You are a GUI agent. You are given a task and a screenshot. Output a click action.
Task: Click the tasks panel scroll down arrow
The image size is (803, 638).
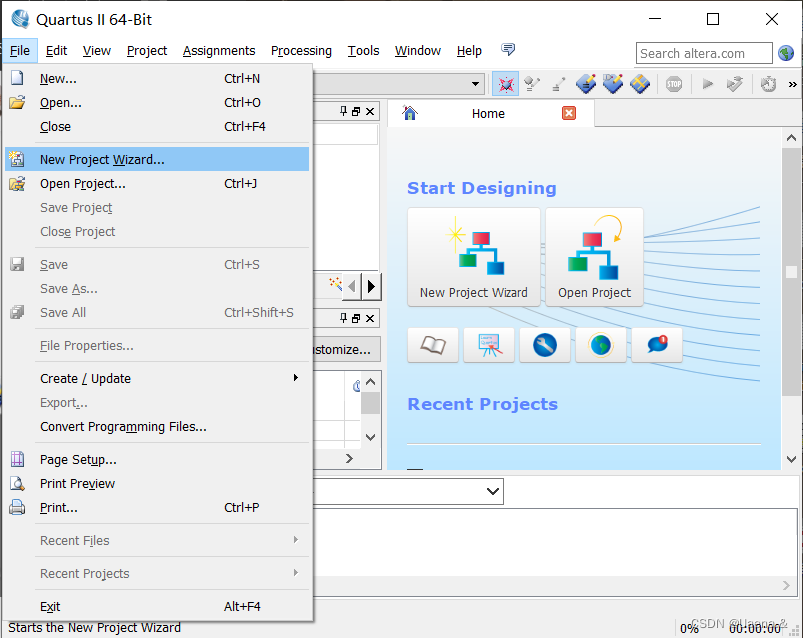click(371, 437)
